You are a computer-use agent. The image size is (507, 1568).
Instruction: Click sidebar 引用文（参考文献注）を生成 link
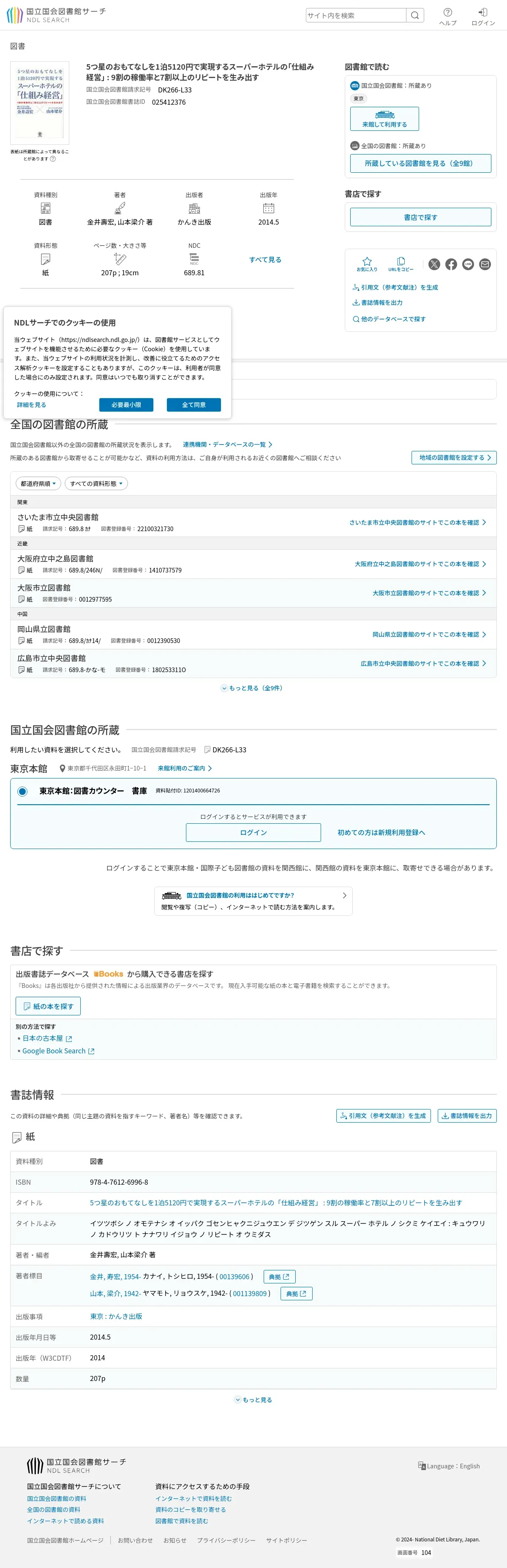coord(395,288)
